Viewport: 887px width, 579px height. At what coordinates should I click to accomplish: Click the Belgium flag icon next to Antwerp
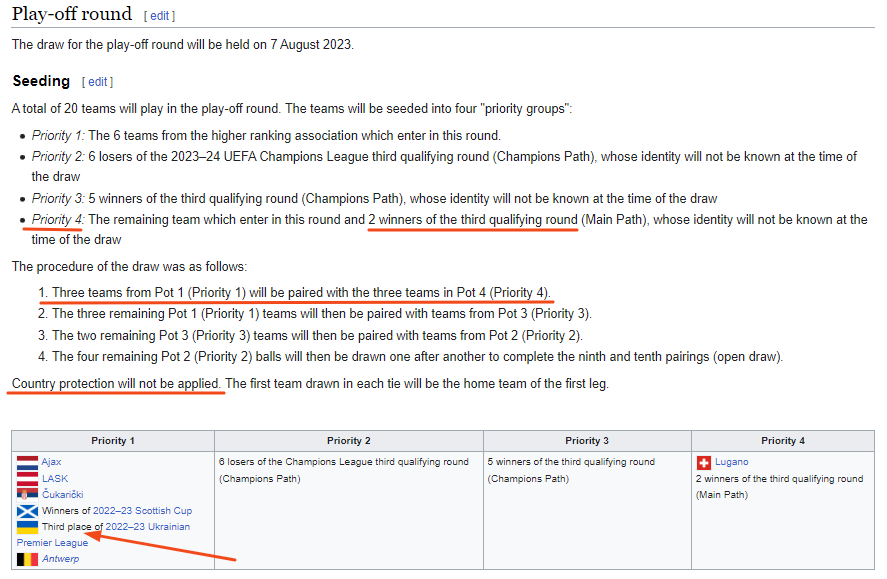click(27, 559)
